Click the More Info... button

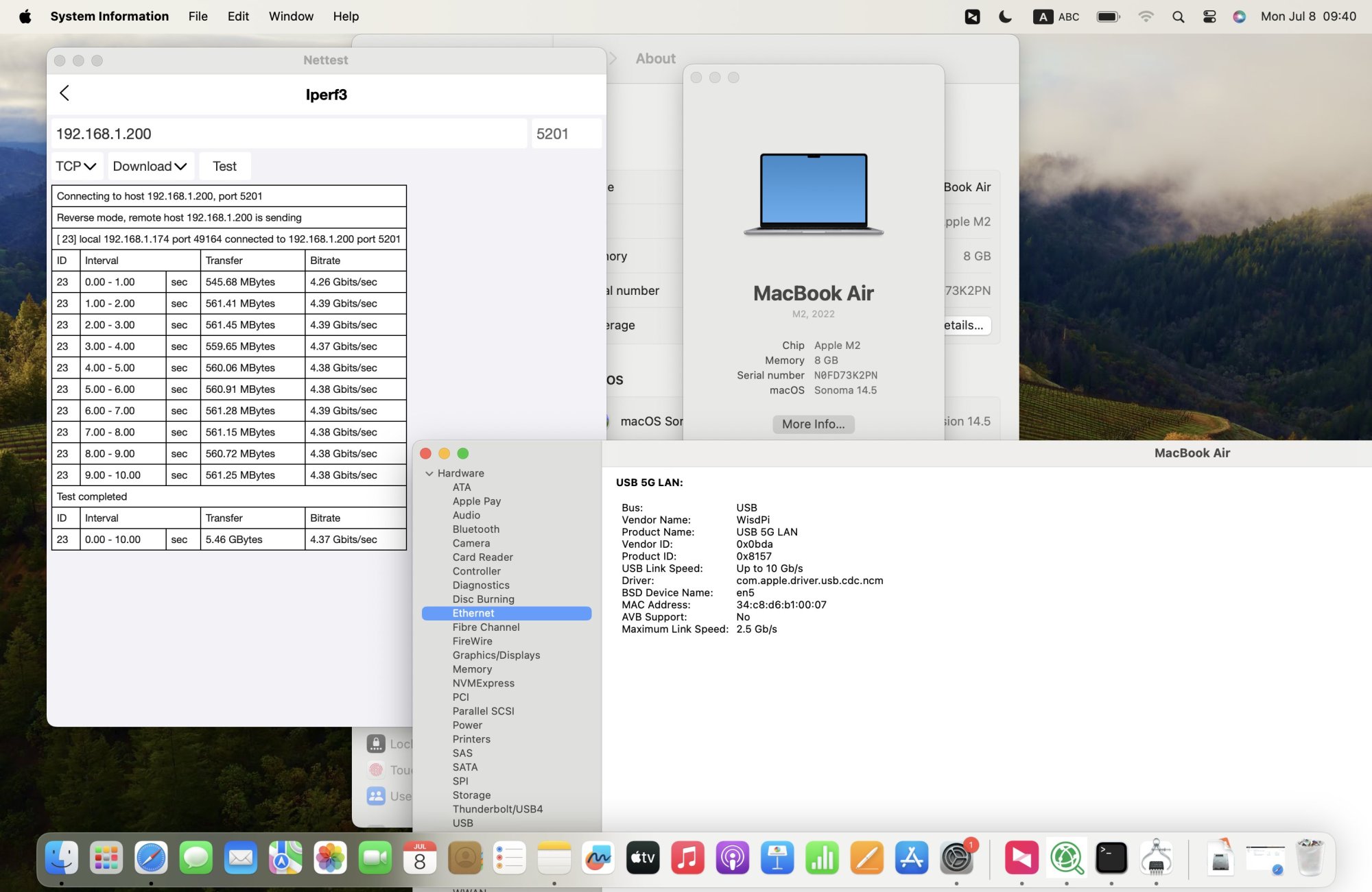(813, 424)
